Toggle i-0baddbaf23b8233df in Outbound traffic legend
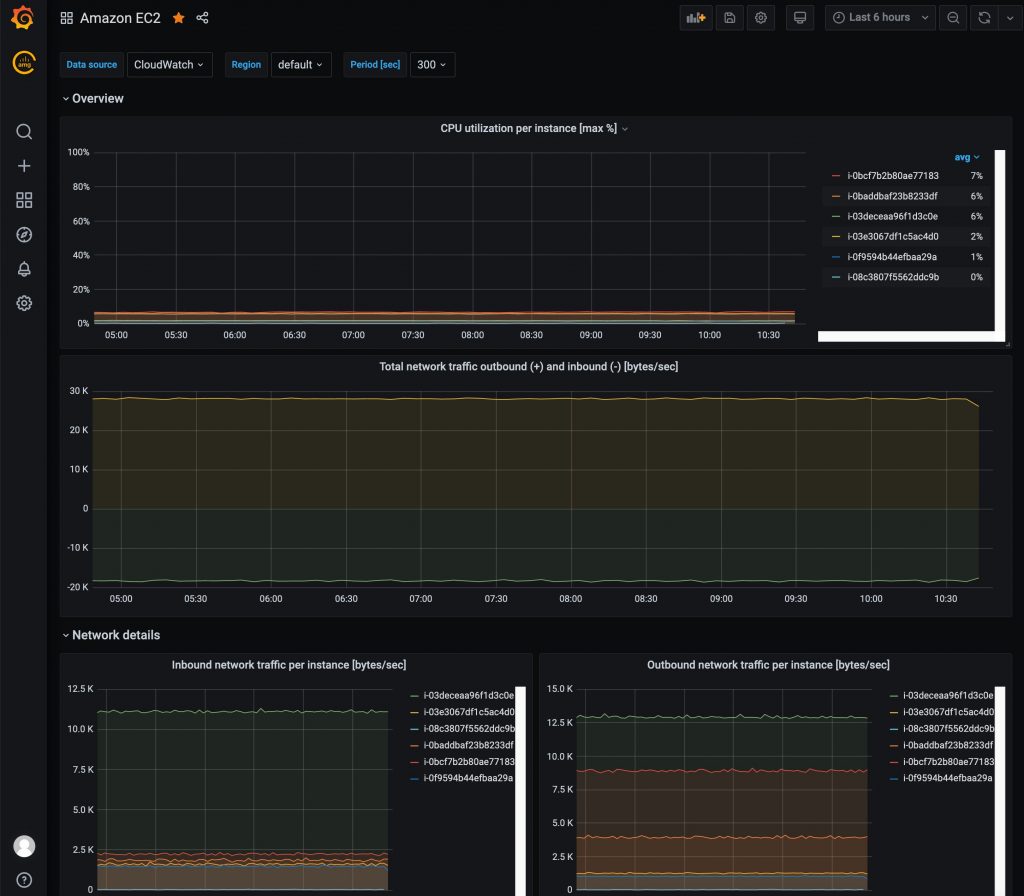 (948, 745)
